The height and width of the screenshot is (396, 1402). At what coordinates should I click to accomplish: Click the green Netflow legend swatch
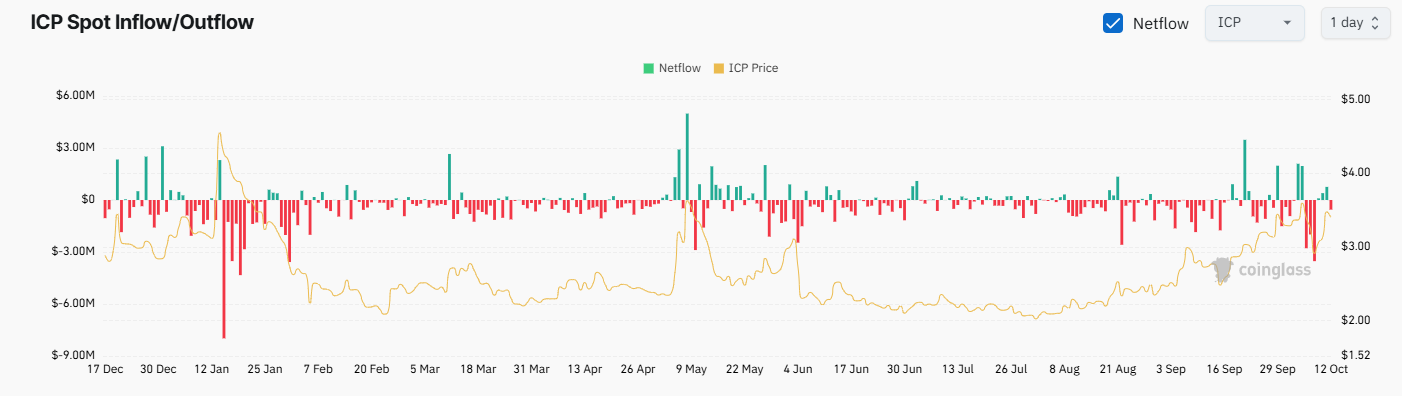pyautogui.click(x=648, y=68)
